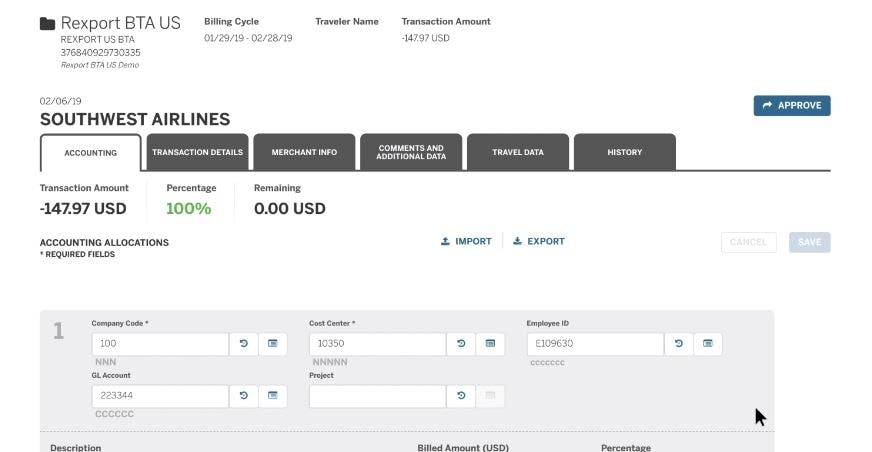Click the Cost Center field containing 10350
Viewport: 872px width, 452px height.
[x=377, y=344]
